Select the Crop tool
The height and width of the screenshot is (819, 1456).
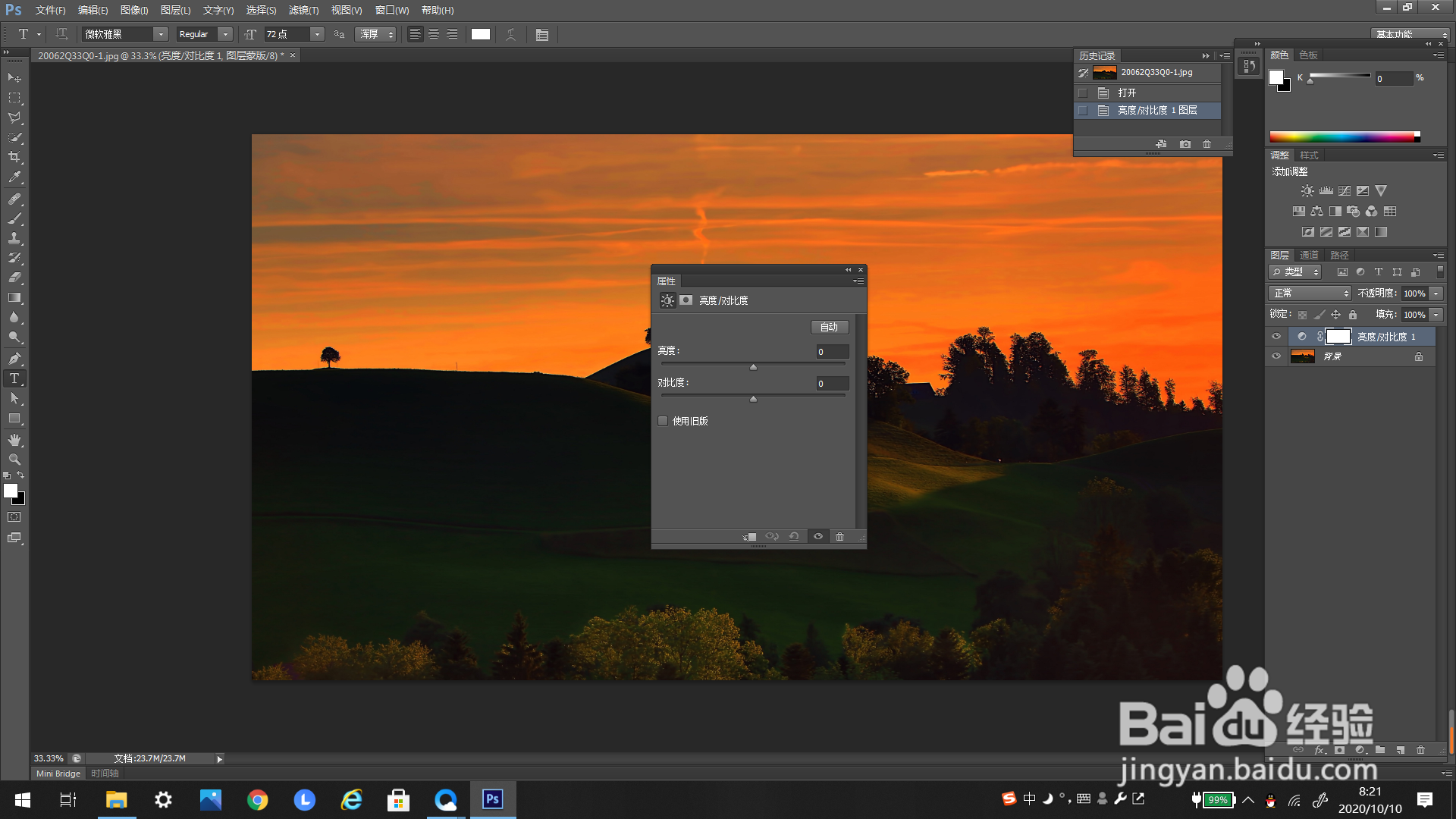point(14,157)
